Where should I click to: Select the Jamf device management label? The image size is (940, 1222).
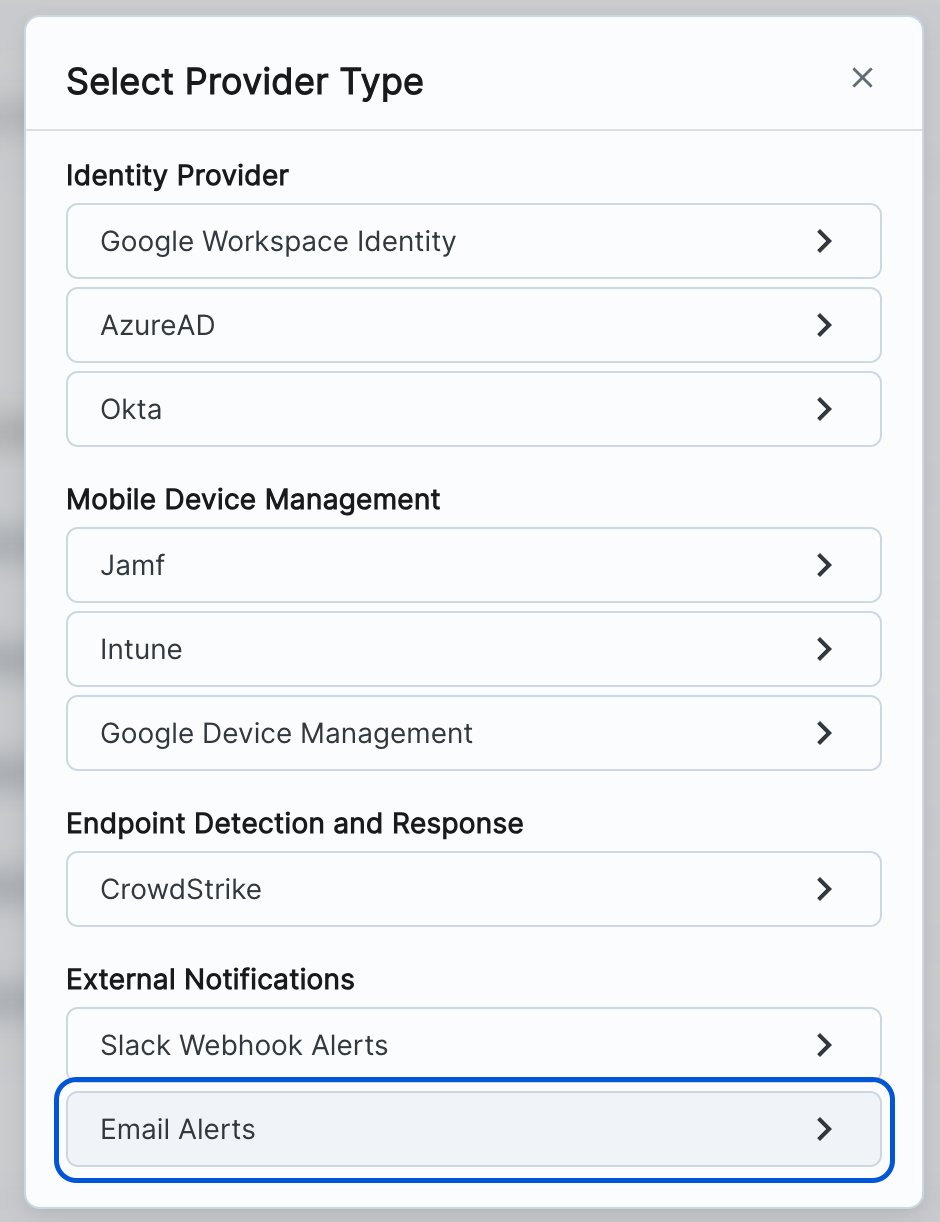point(133,565)
